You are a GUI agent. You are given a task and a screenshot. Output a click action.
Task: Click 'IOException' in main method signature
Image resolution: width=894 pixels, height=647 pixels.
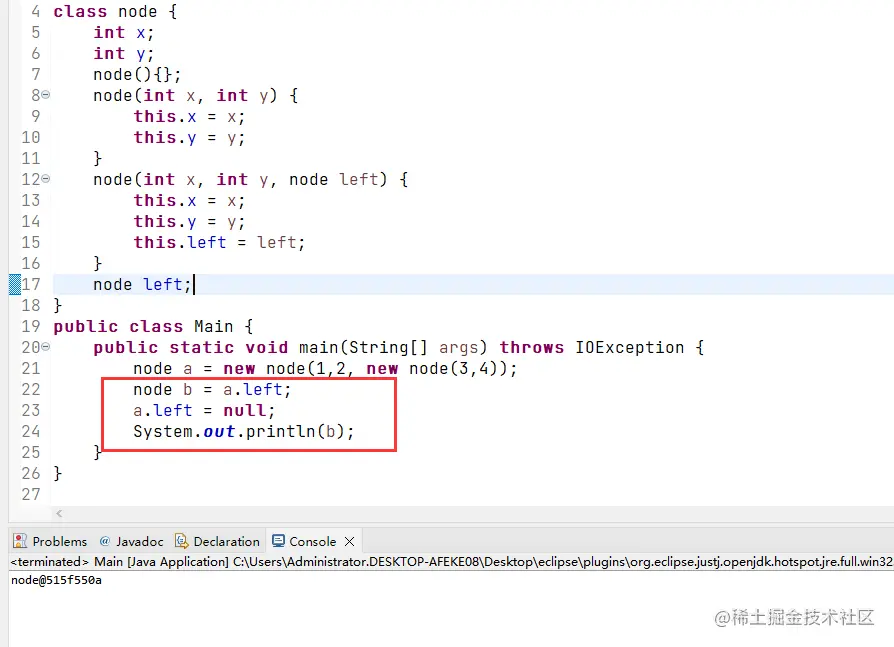tap(629, 347)
